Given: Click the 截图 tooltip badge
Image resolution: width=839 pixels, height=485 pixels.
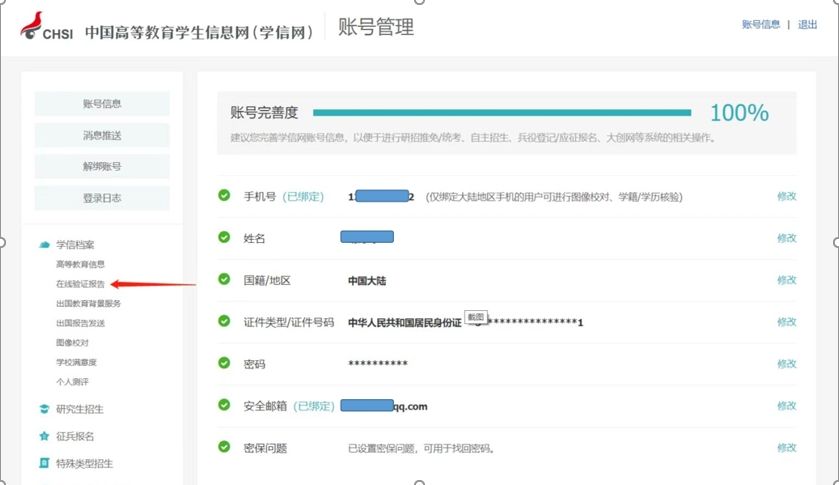Looking at the screenshot, I should pos(476,317).
